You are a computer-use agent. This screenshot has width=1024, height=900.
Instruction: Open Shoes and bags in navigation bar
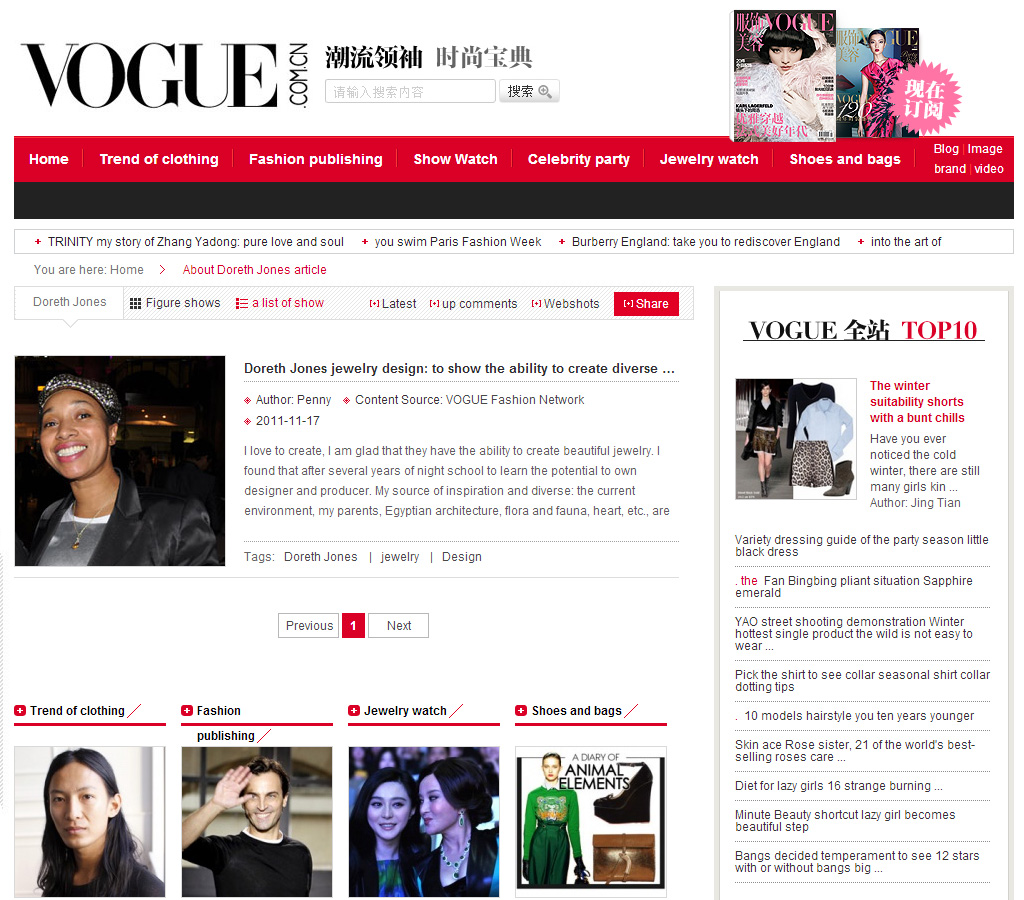(845, 159)
